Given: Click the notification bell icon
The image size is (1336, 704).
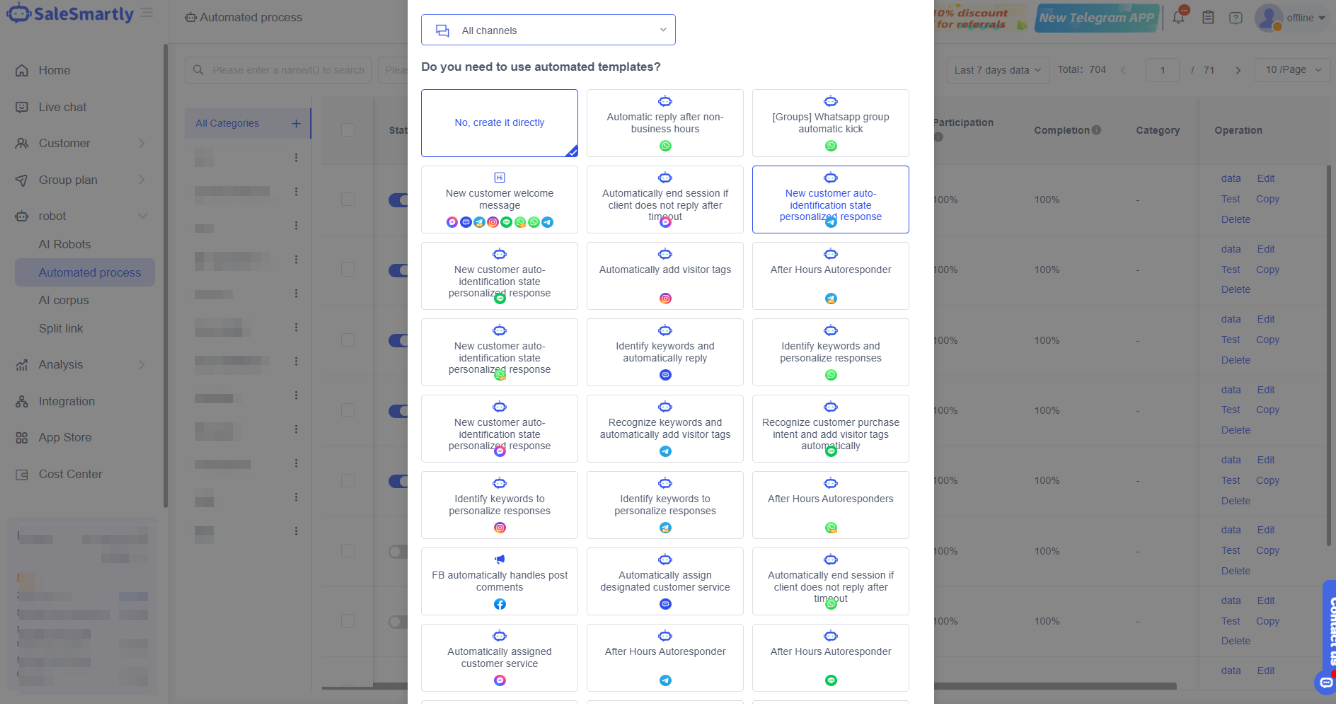Looking at the screenshot, I should 1180,17.
